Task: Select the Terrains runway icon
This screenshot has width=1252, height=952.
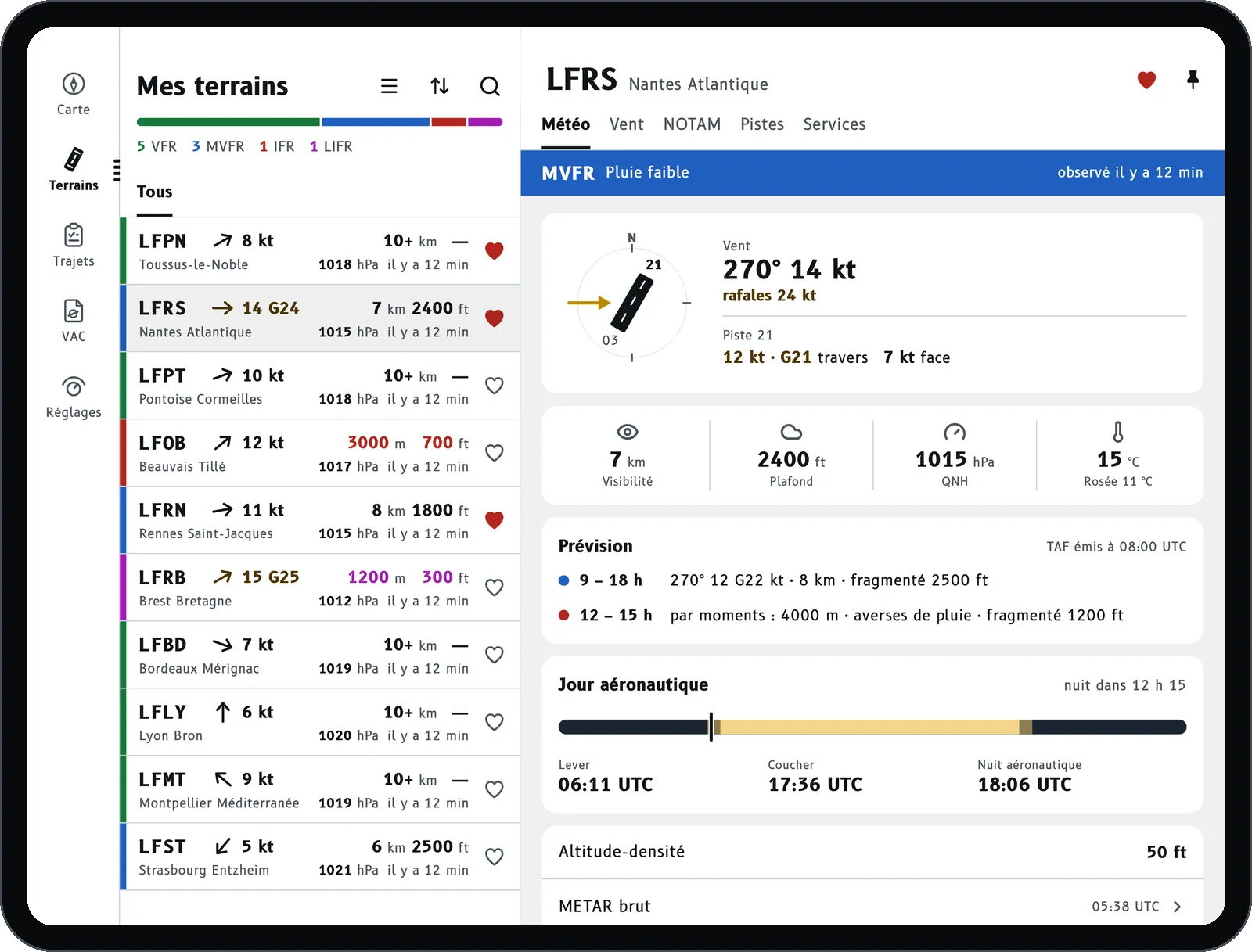Action: coord(74,159)
